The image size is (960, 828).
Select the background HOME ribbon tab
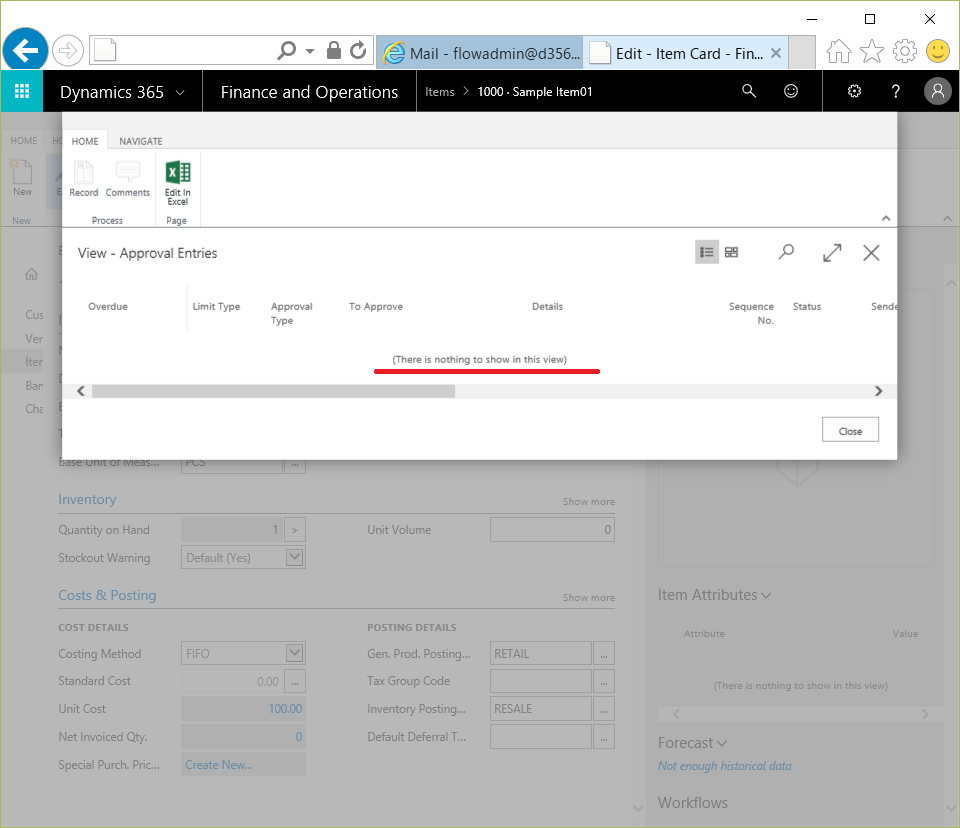tap(23, 141)
